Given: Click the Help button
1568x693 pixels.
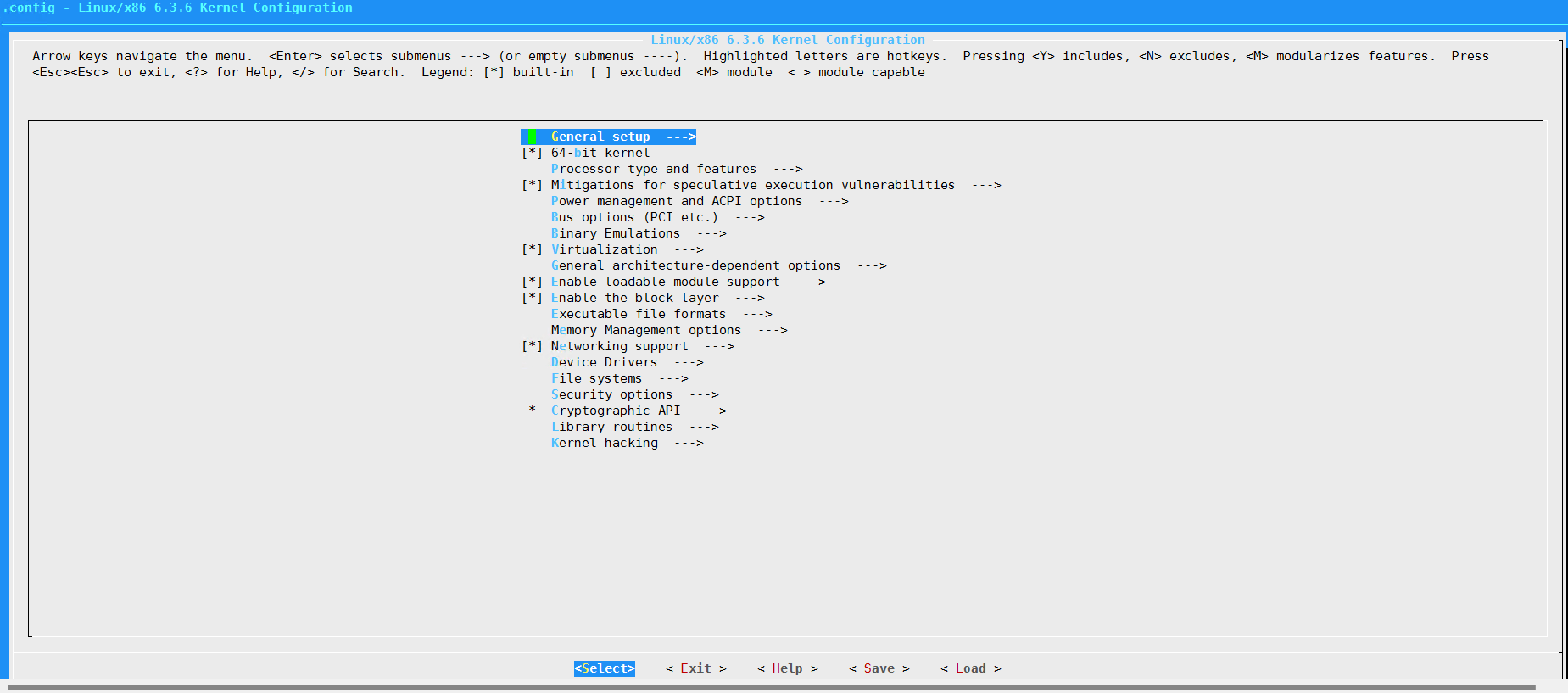Looking at the screenshot, I should pos(787,668).
